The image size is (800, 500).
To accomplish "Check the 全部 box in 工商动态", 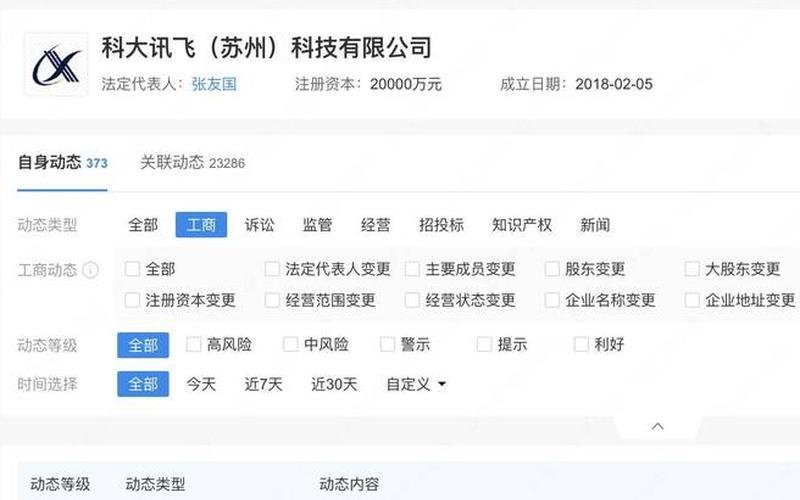I will click(132, 269).
